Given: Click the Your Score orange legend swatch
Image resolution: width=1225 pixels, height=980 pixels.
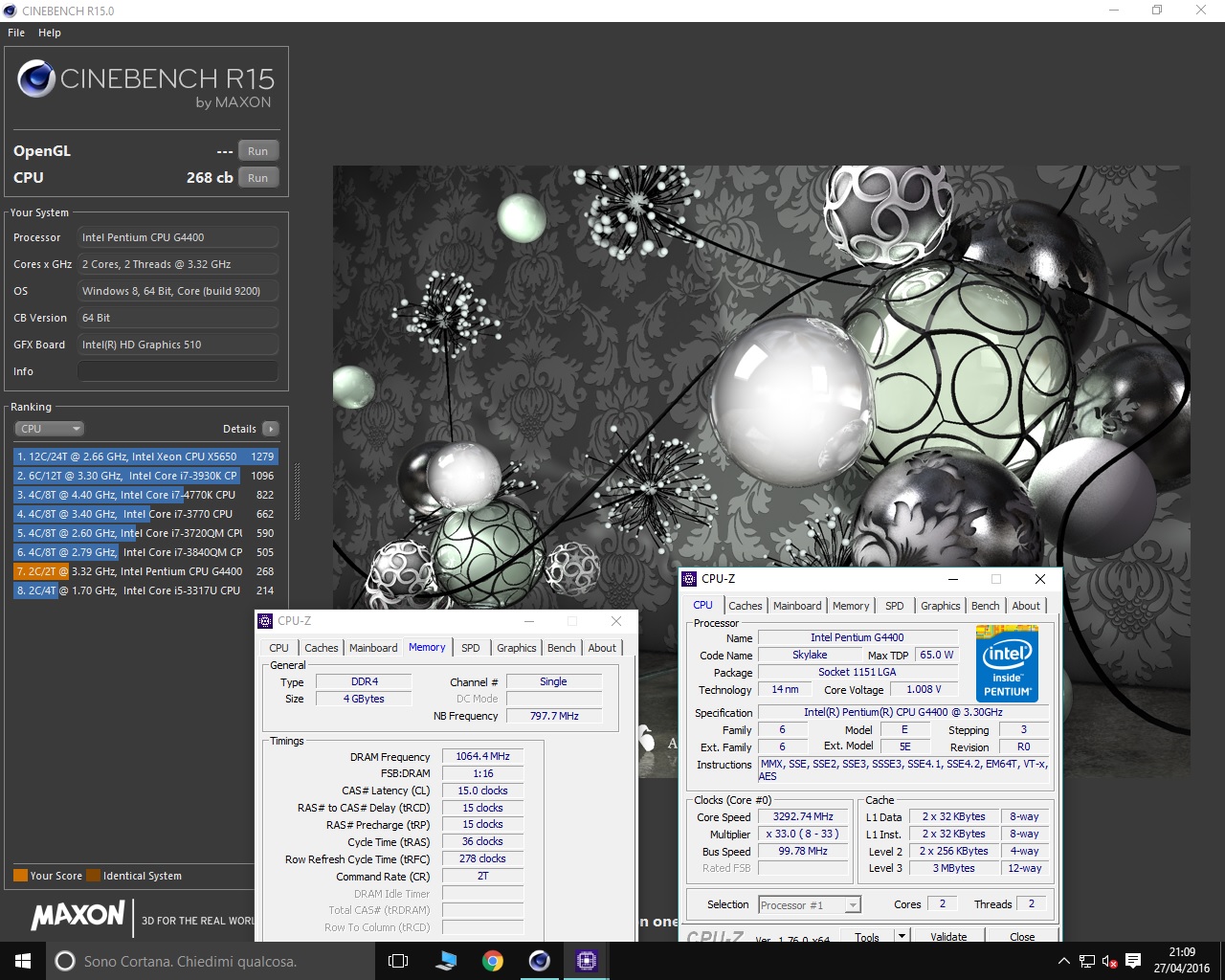Looking at the screenshot, I should 20,876.
